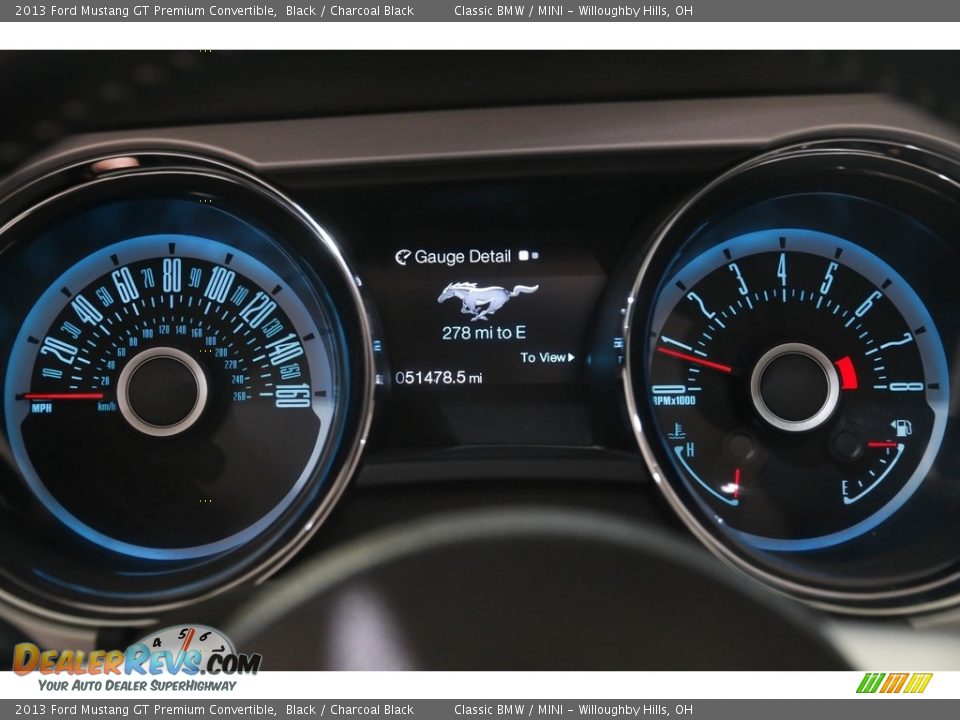The height and width of the screenshot is (720, 960).
Task: Click the 6 mark on tachometer
Action: point(868,303)
